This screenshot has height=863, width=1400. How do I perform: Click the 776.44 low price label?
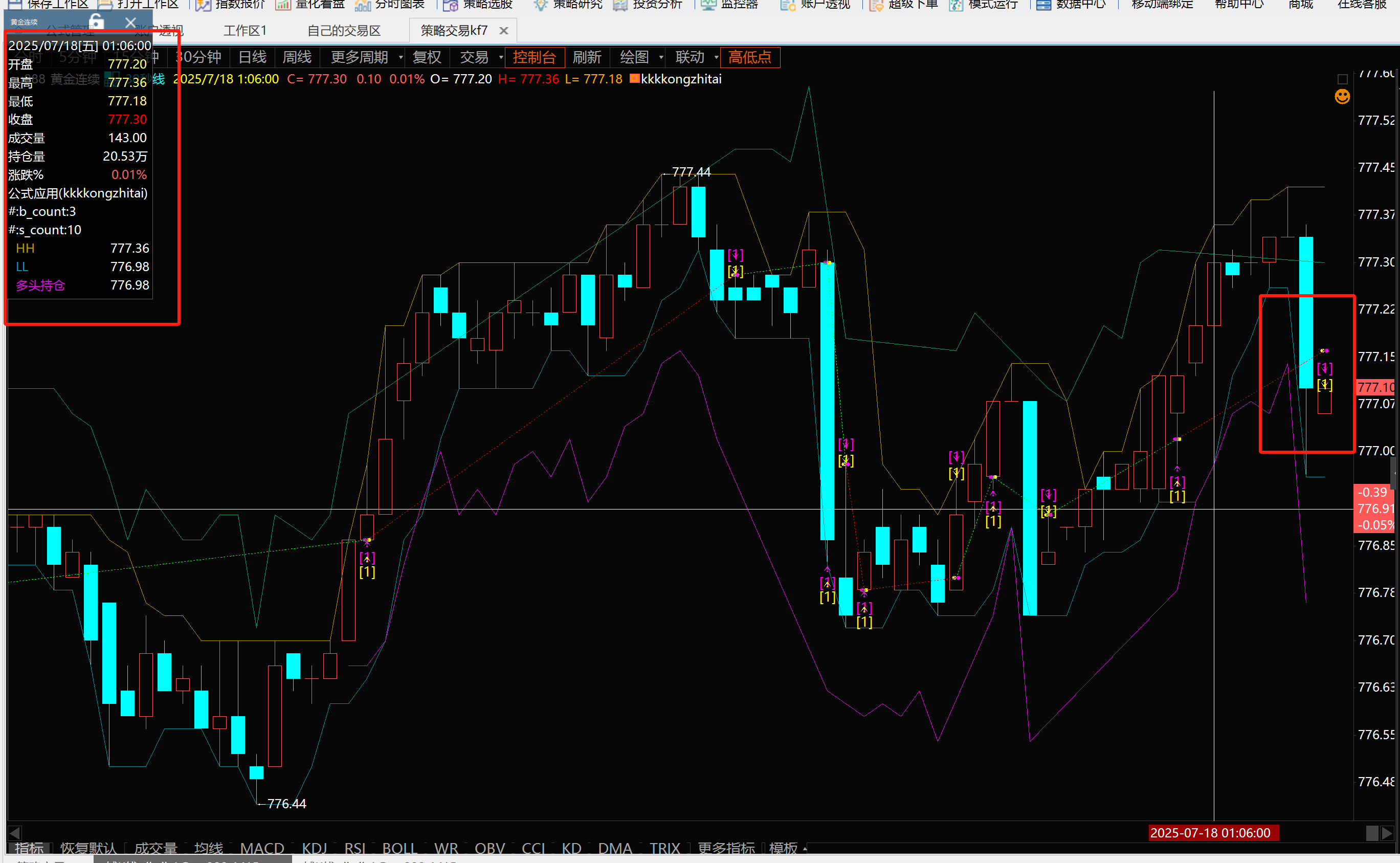pos(286,804)
